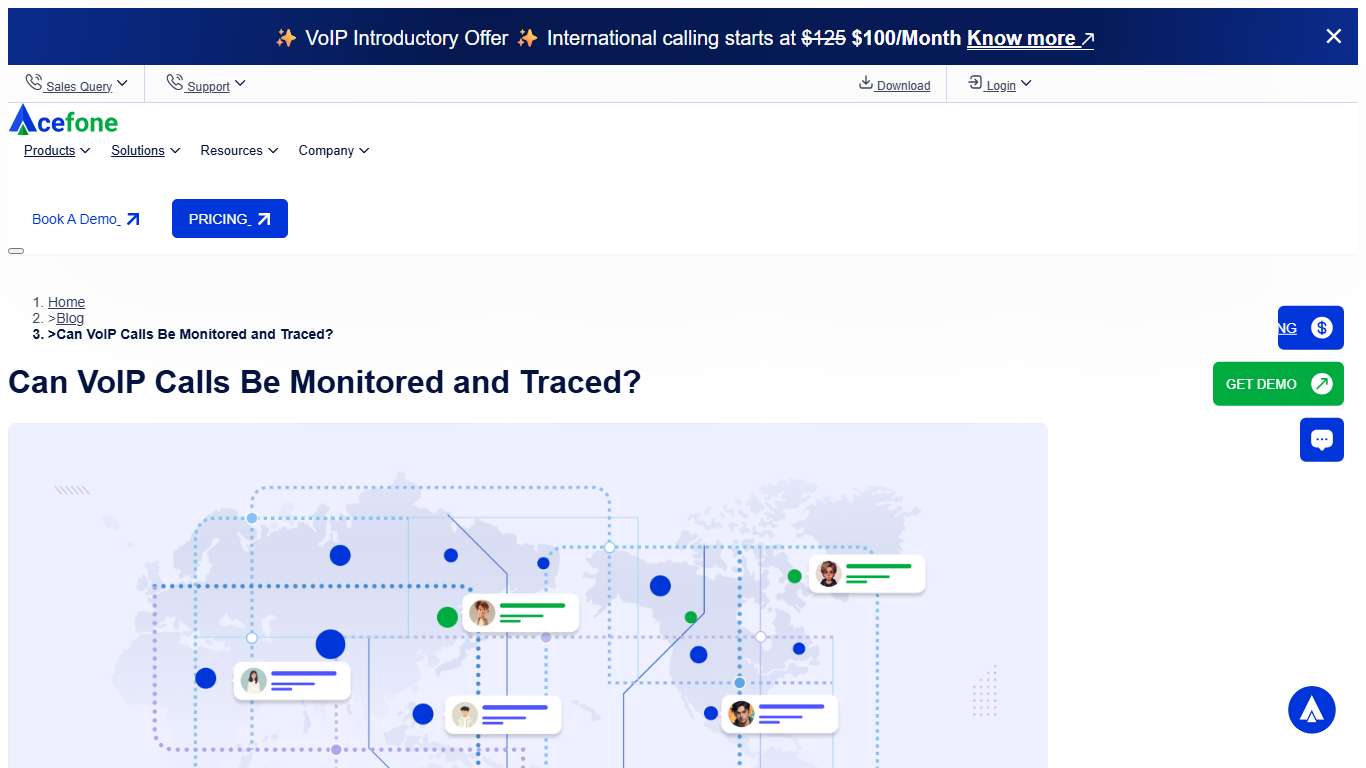1366x768 pixels.
Task: Open the Resources menu chevron
Action: point(272,150)
